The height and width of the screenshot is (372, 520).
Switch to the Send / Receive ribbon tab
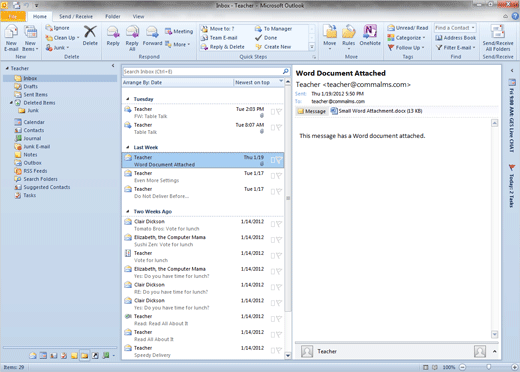(x=76, y=16)
